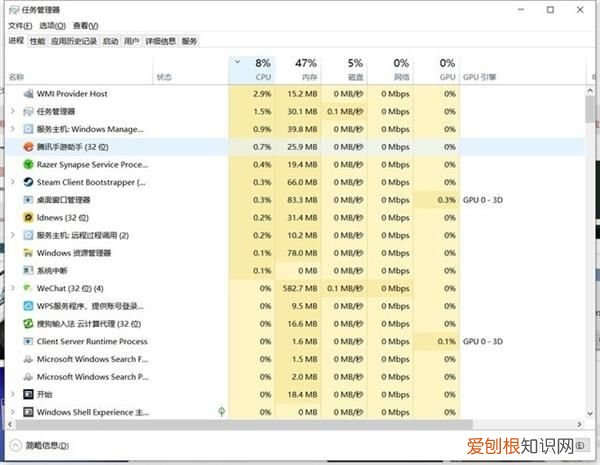Click the vertical scrollbar down arrow
Viewport: 600px width, 465px height.
pos(590,413)
